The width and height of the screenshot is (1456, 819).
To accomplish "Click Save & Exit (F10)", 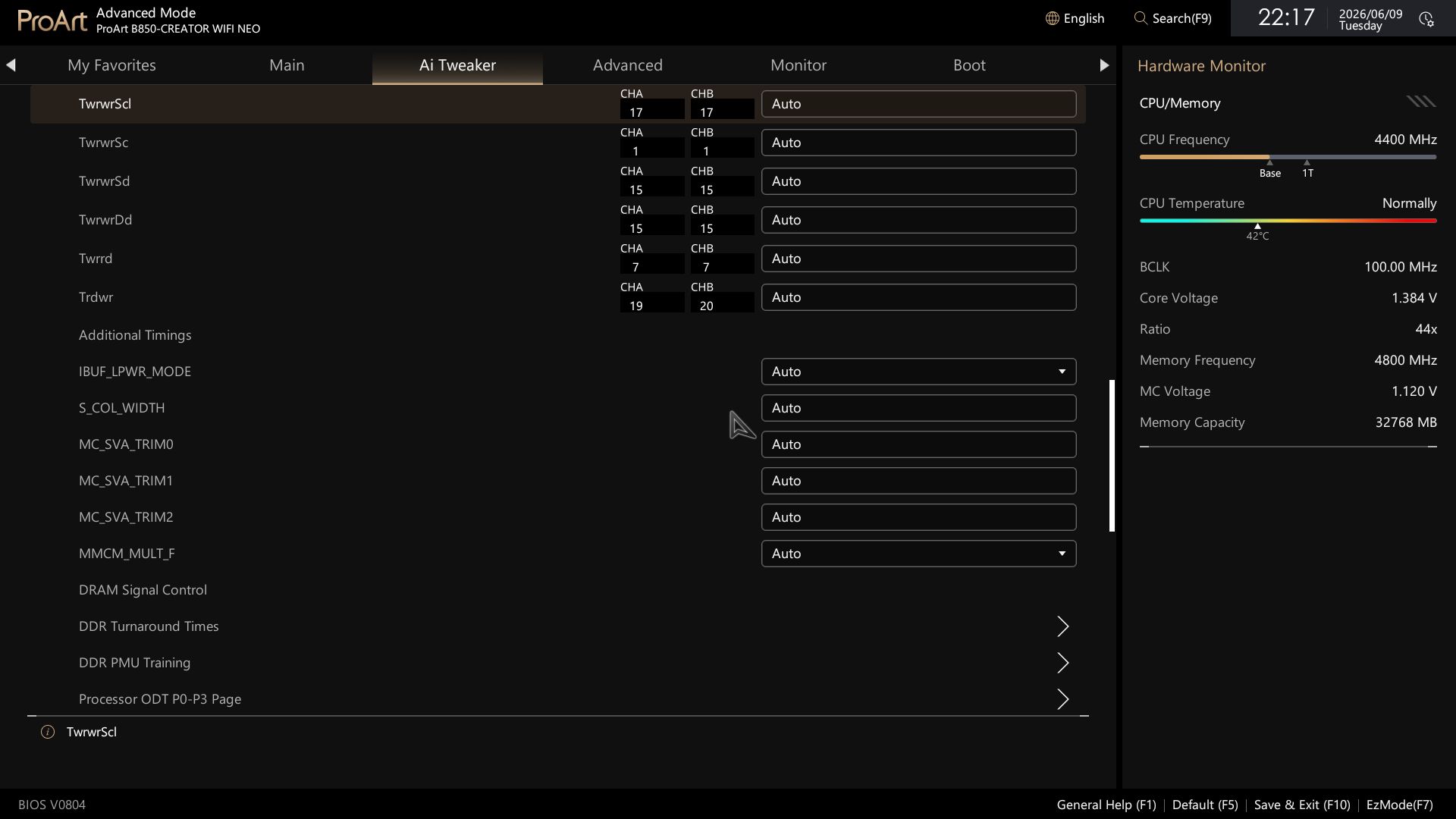I will [x=1302, y=805].
